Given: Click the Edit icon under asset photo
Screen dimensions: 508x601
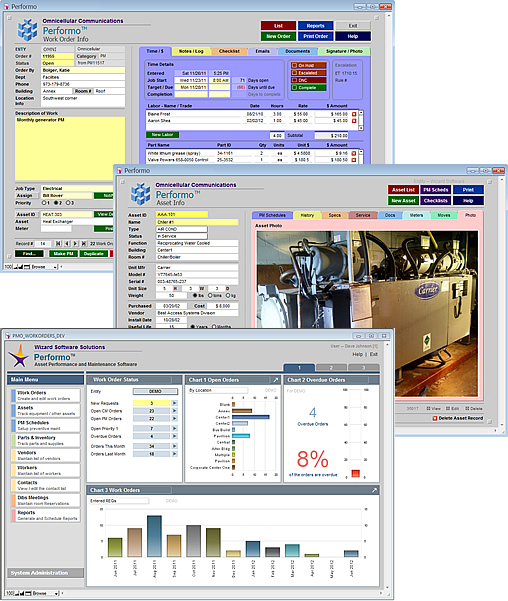Looking at the screenshot, I should (x=447, y=409).
